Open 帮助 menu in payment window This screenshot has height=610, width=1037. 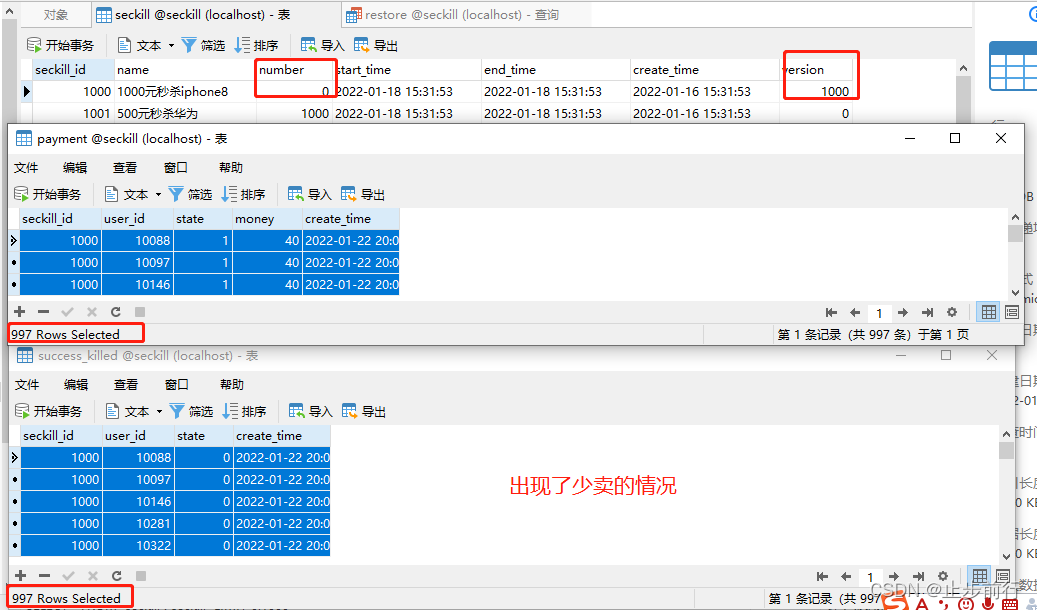click(x=231, y=167)
